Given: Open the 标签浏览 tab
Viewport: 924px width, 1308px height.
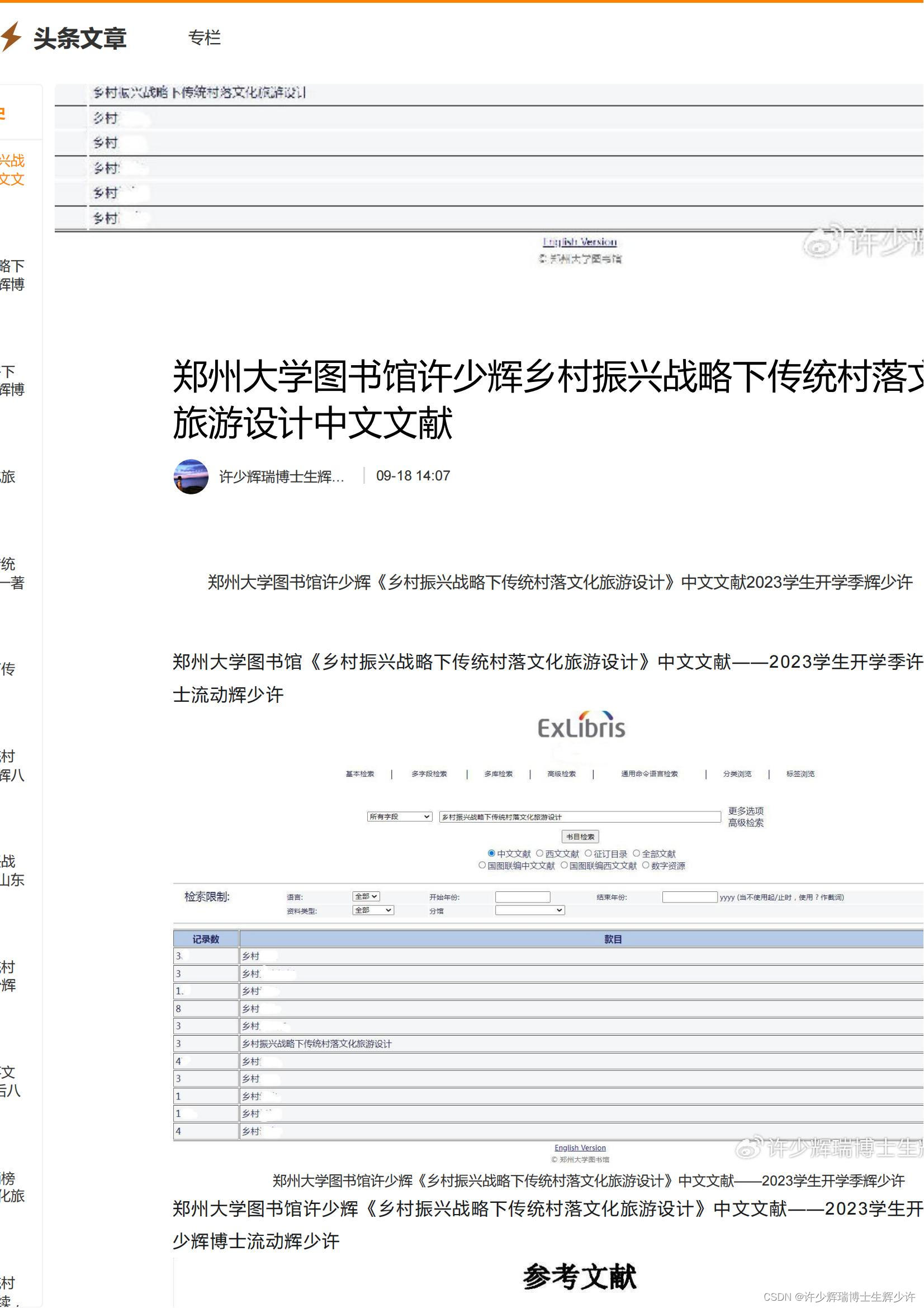Looking at the screenshot, I should (x=801, y=774).
